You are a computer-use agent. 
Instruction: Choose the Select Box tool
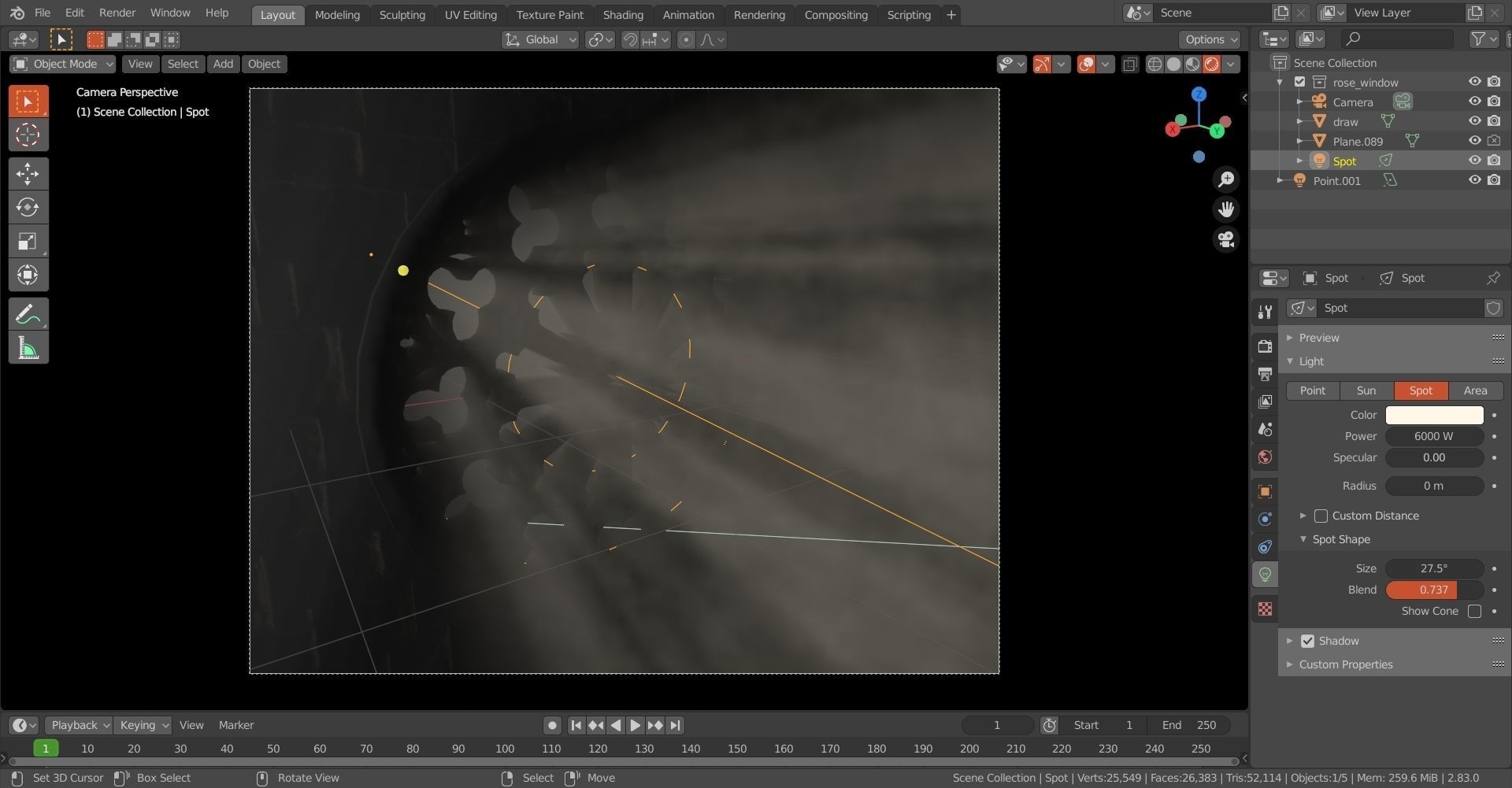[28, 101]
